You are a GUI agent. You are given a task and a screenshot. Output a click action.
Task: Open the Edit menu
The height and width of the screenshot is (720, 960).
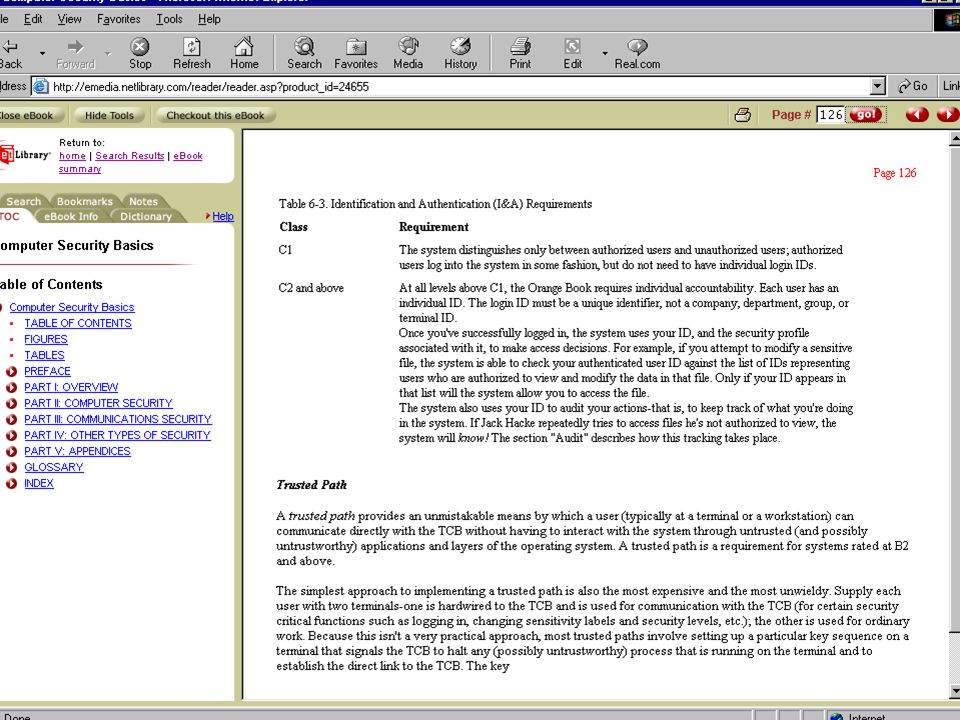tap(33, 19)
